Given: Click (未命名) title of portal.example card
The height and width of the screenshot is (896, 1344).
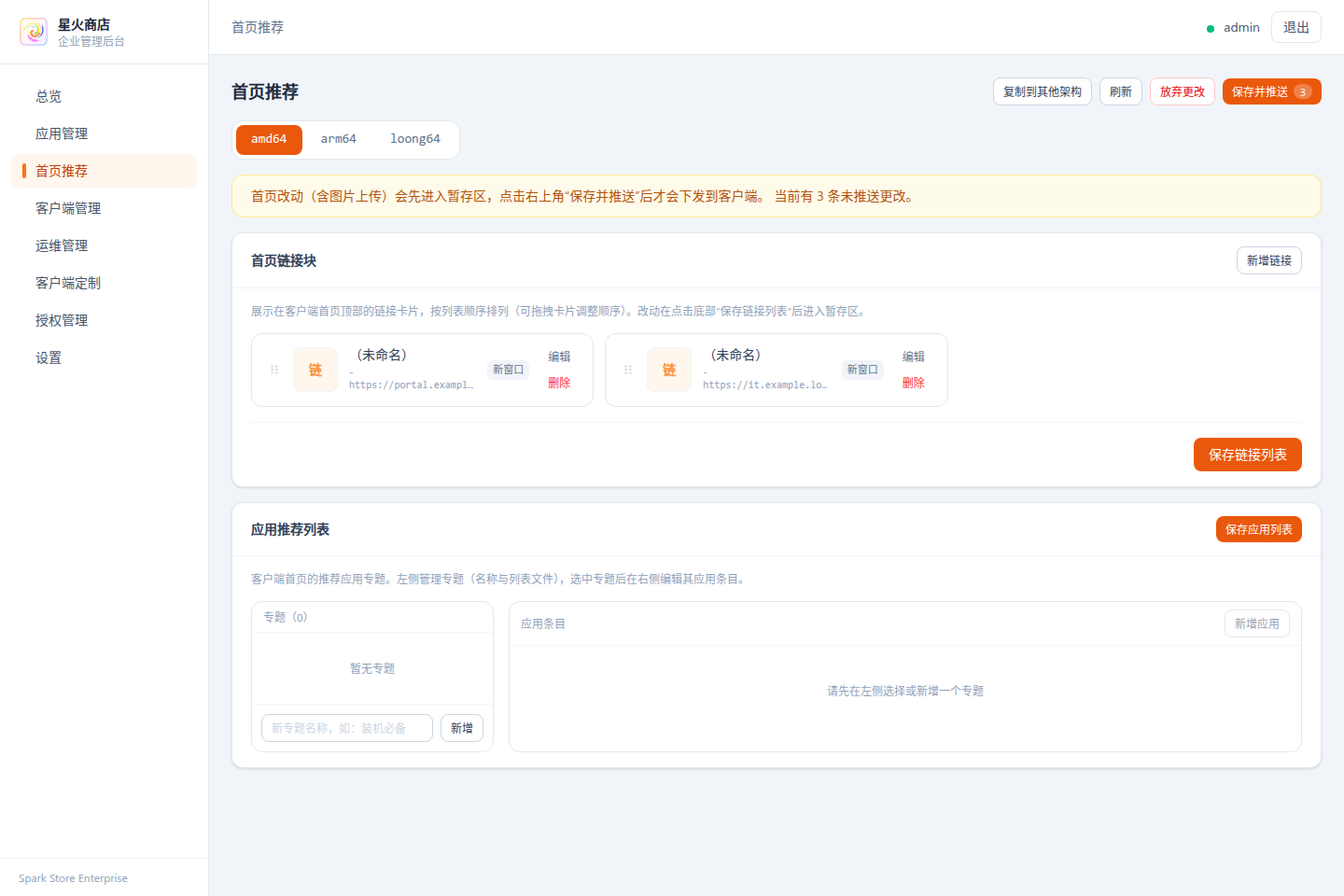Looking at the screenshot, I should pyautogui.click(x=381, y=355).
